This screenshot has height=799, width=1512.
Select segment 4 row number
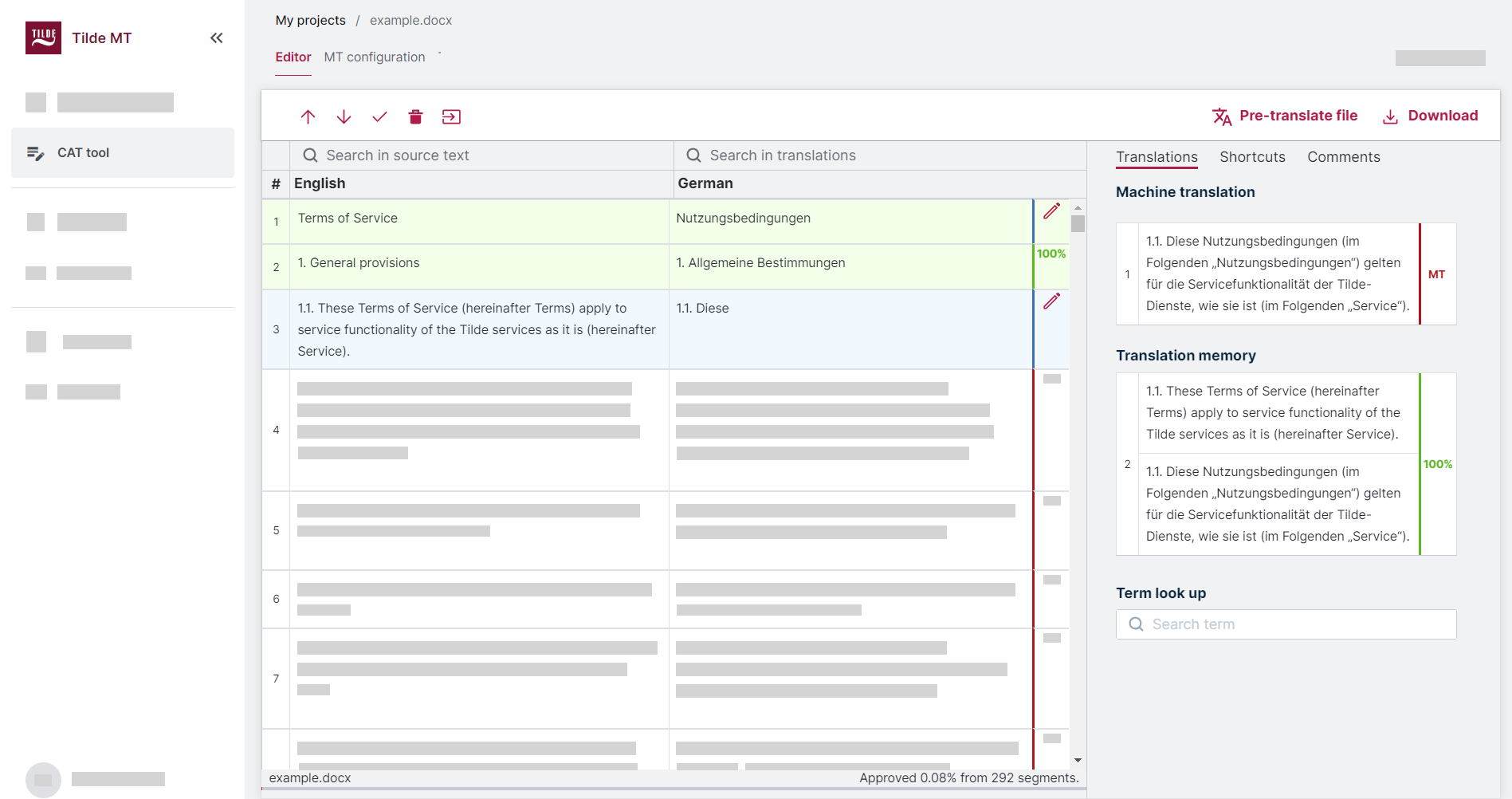click(276, 430)
